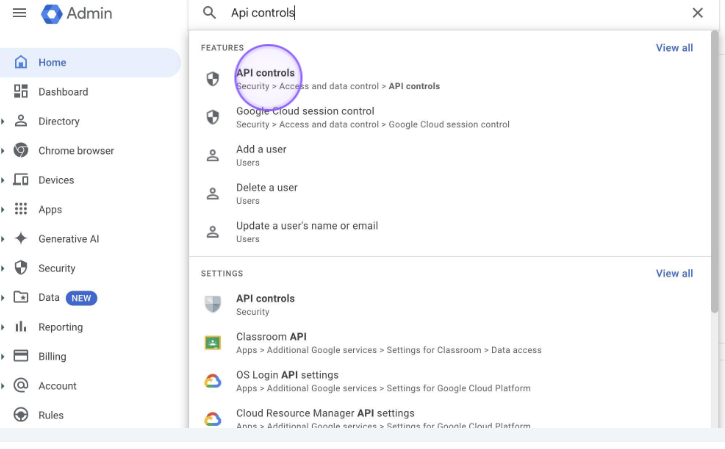The width and height of the screenshot is (725, 449).
Task: Click View all for Features results
Action: click(674, 48)
